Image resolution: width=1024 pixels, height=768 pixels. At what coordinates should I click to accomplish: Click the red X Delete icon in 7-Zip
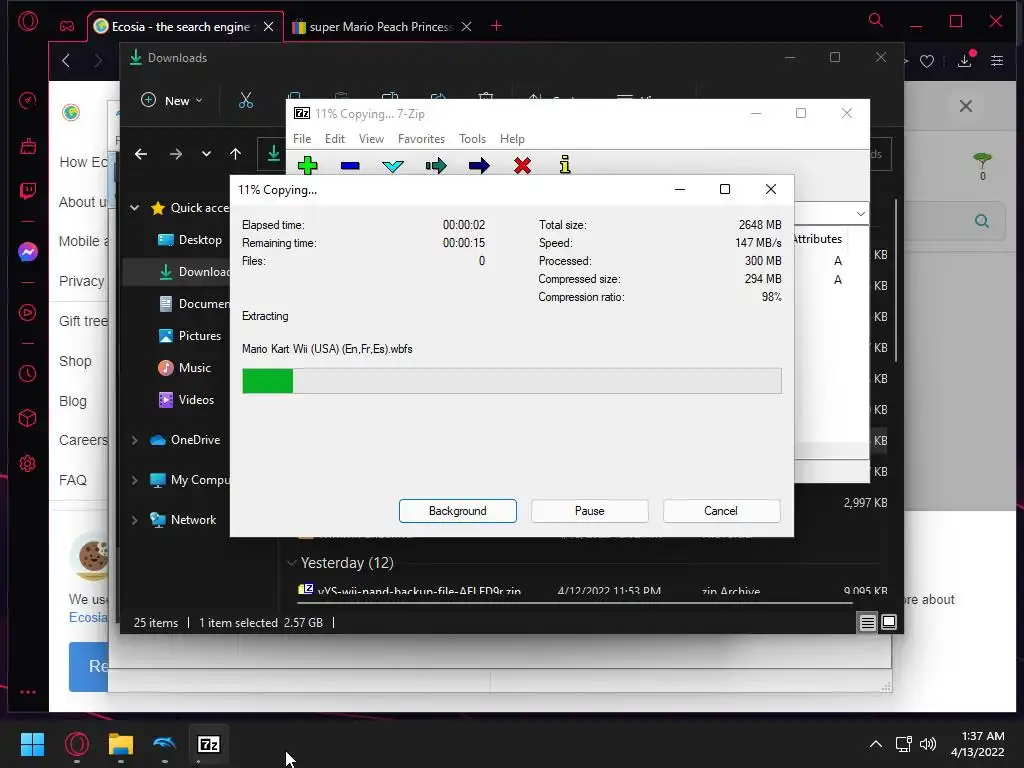click(x=522, y=166)
